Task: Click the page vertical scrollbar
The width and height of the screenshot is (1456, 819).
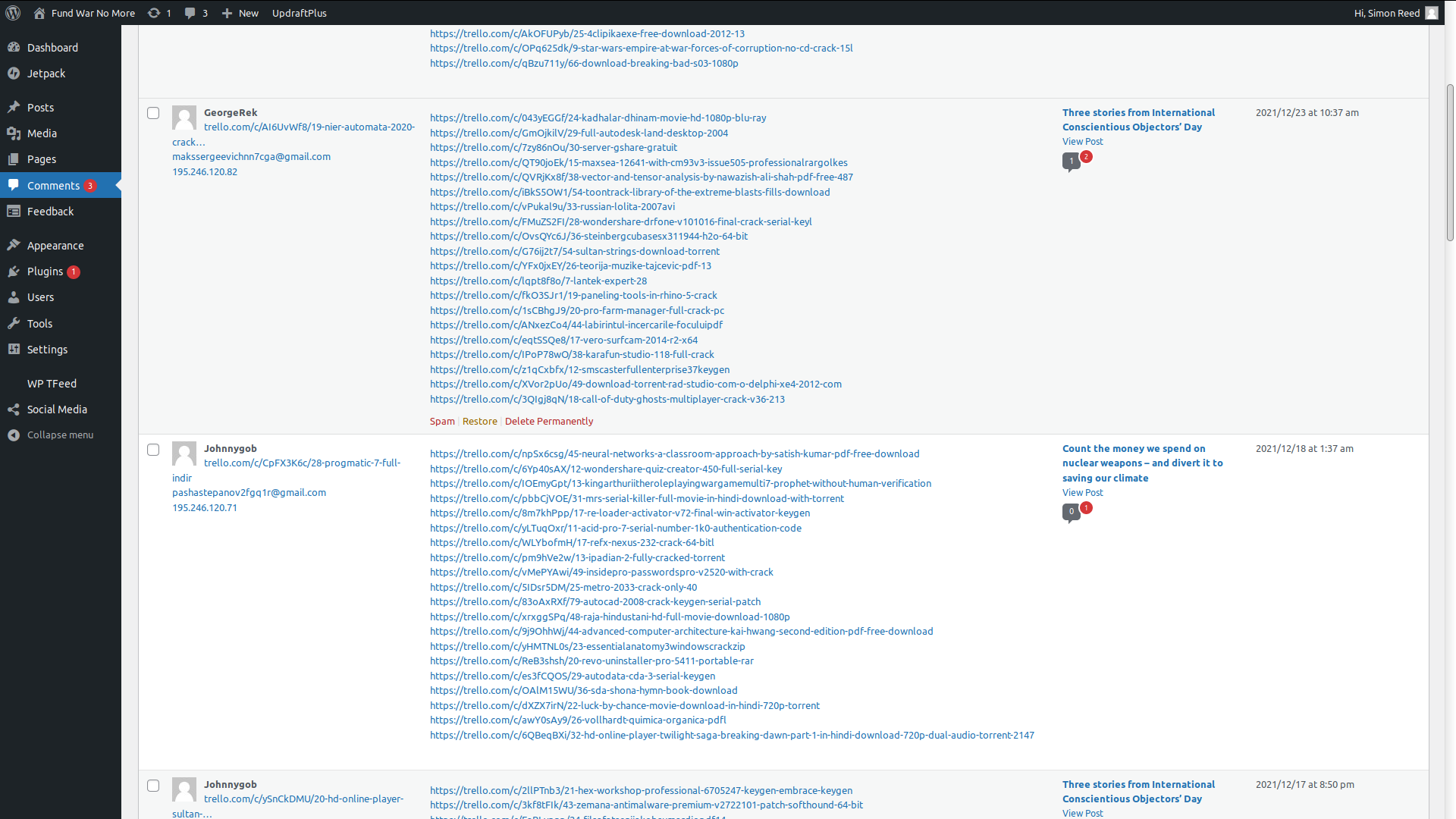Action: [1450, 163]
